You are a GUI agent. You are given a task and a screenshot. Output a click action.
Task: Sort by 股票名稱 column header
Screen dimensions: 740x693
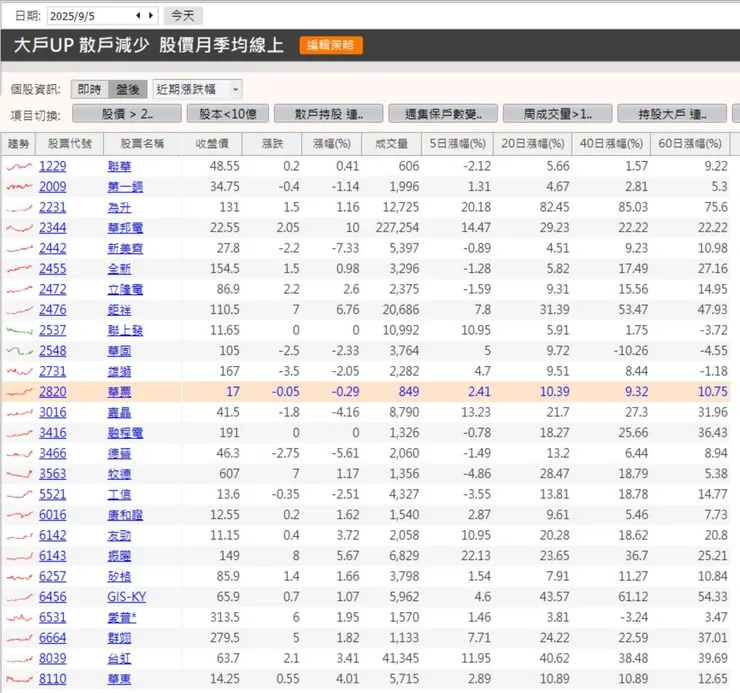[143, 144]
